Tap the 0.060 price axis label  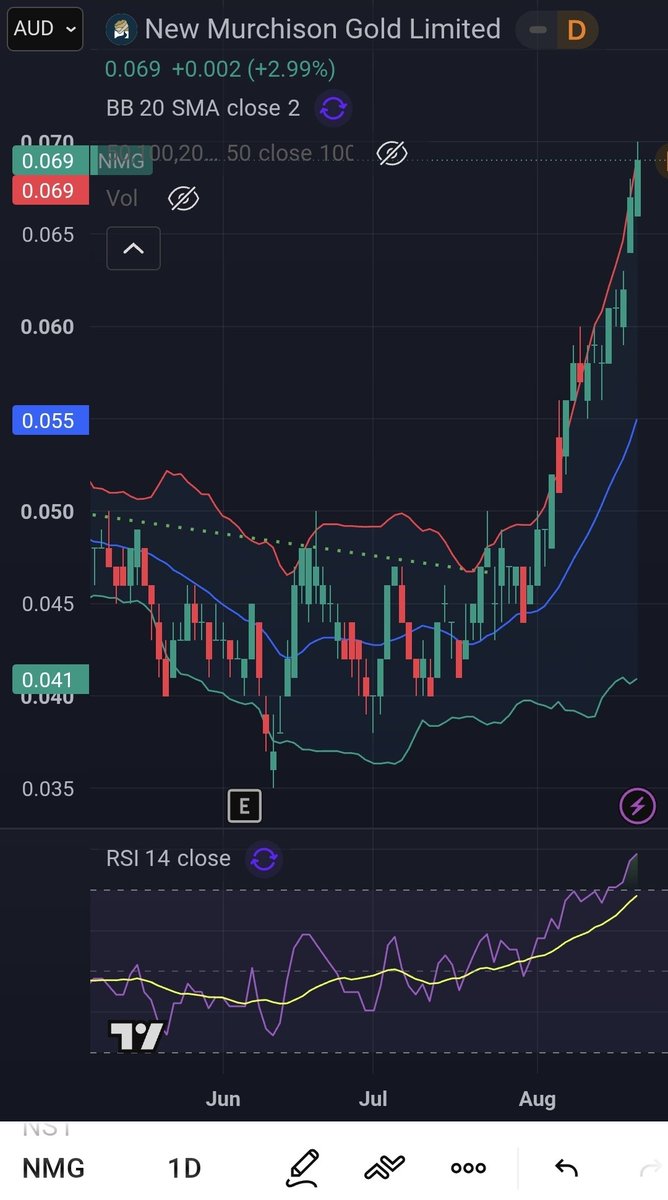pyautogui.click(x=48, y=327)
